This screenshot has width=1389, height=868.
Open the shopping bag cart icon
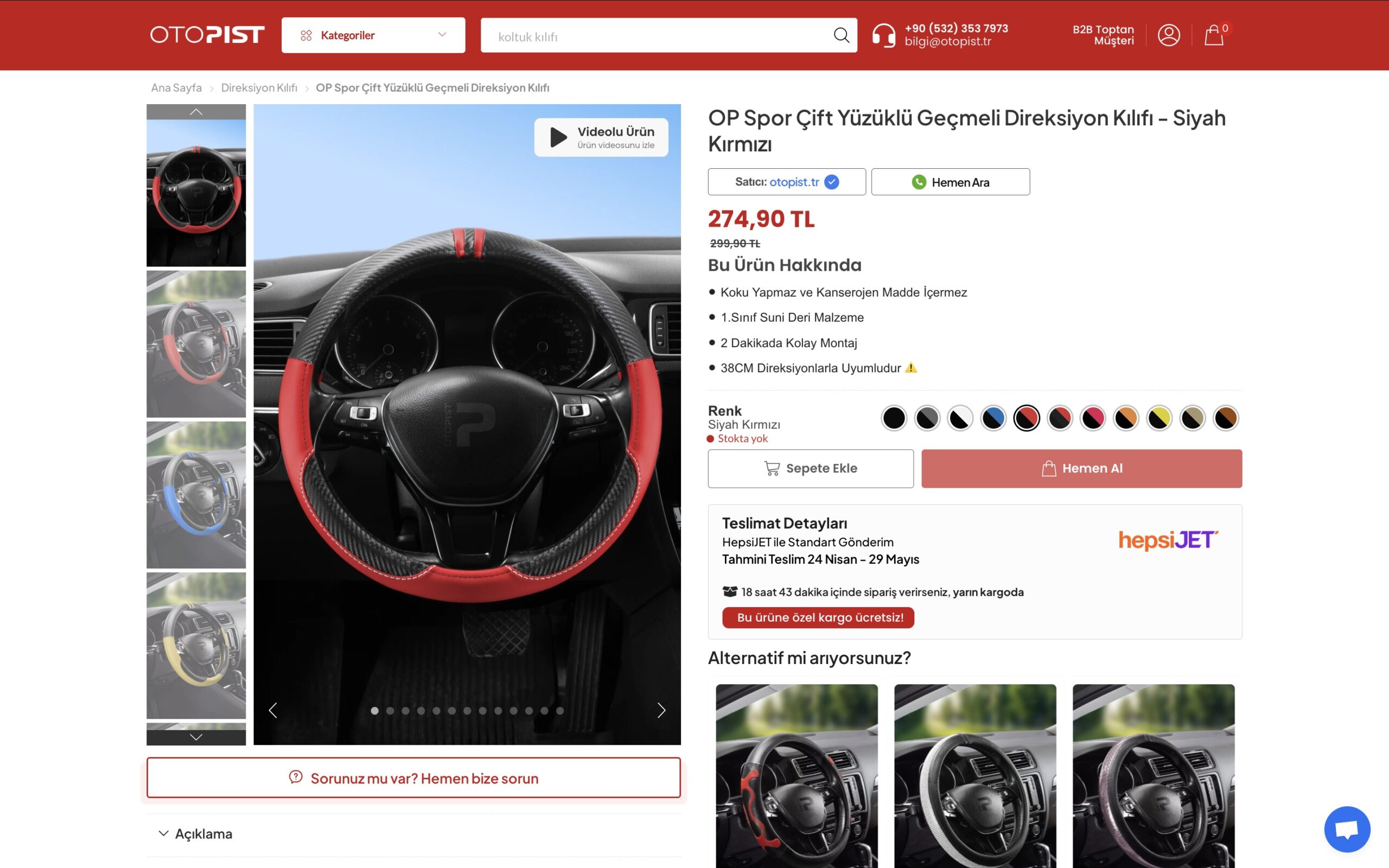[1213, 36]
